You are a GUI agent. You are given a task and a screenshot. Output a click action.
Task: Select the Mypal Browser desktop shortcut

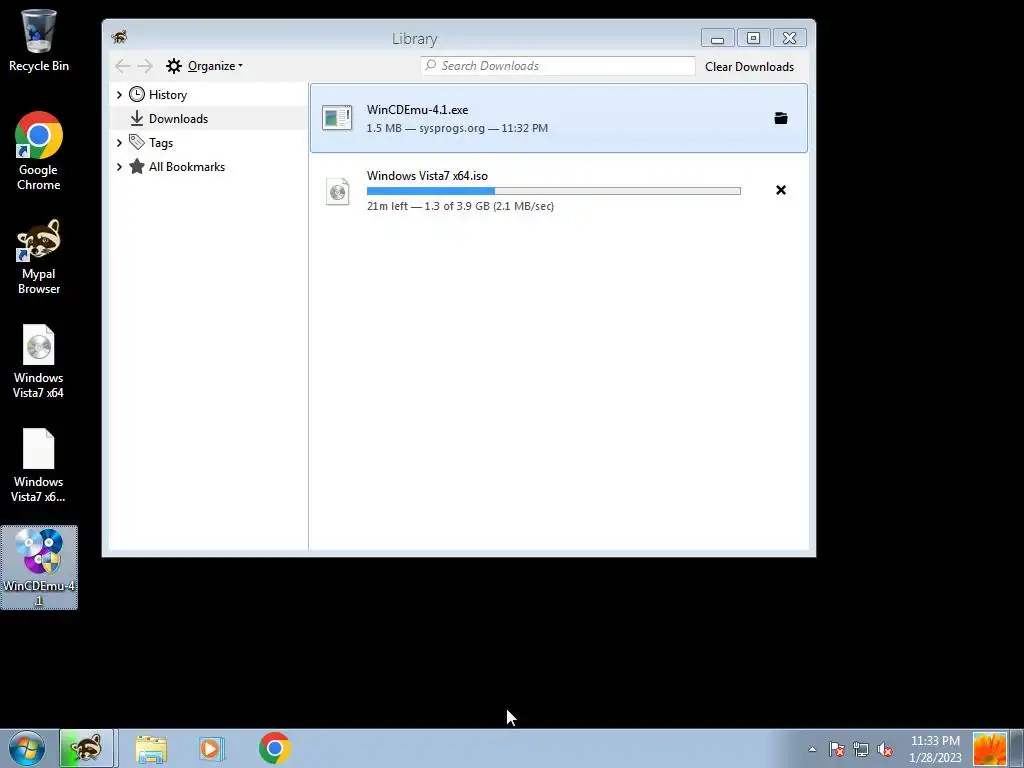tap(39, 256)
